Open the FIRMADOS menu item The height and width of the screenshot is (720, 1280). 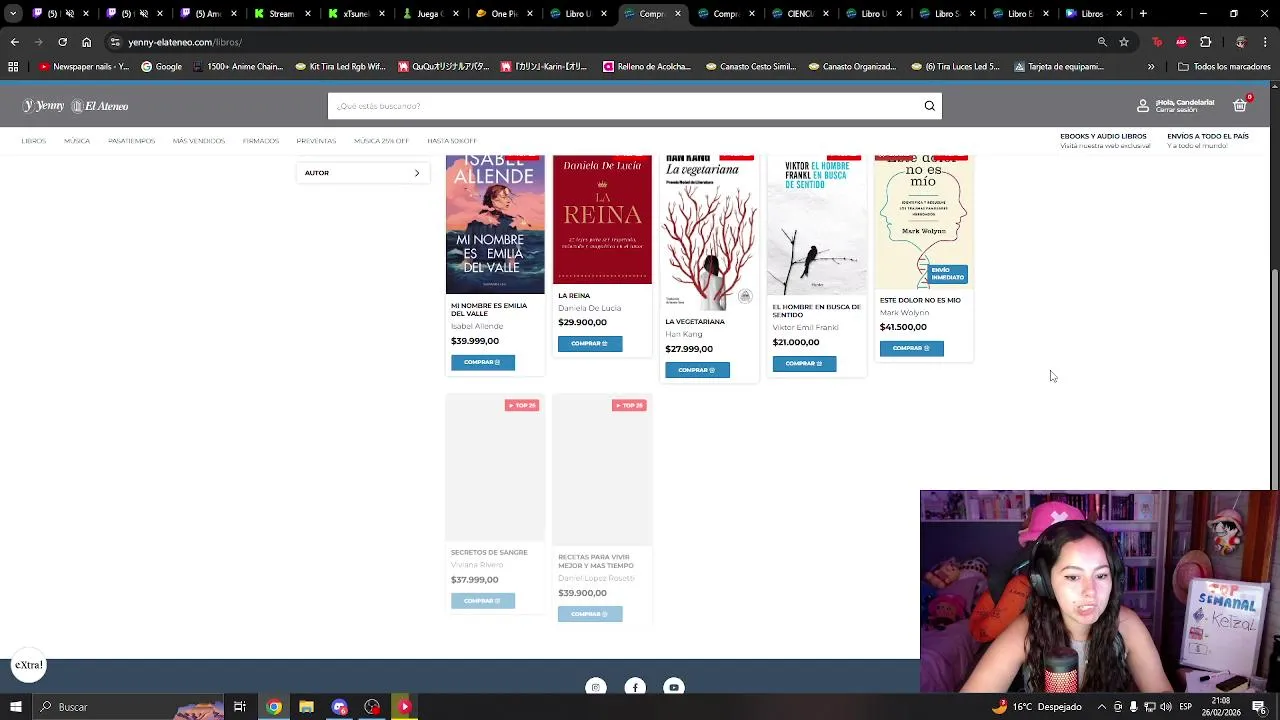pos(261,141)
